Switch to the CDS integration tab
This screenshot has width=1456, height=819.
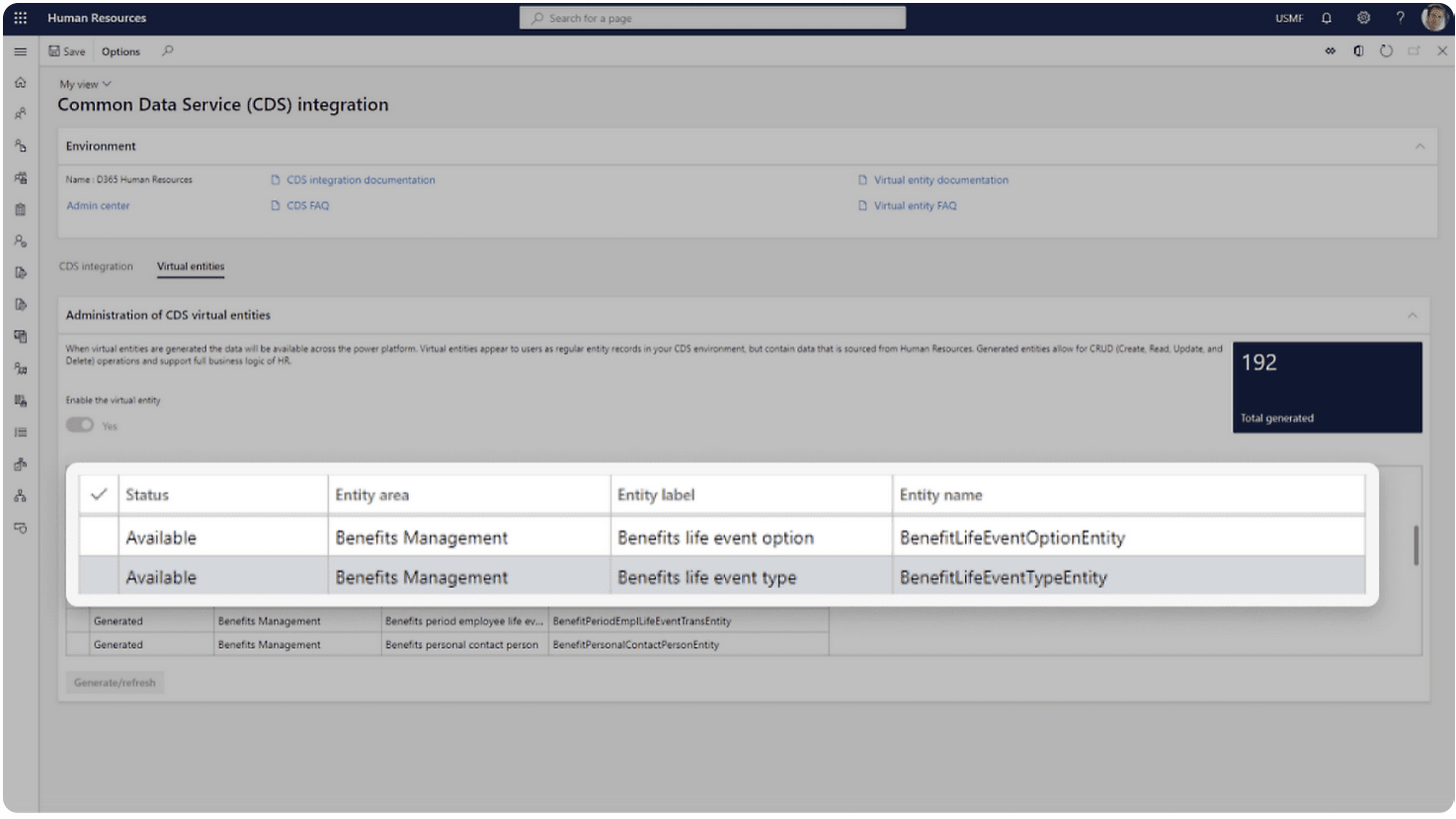[x=96, y=267]
